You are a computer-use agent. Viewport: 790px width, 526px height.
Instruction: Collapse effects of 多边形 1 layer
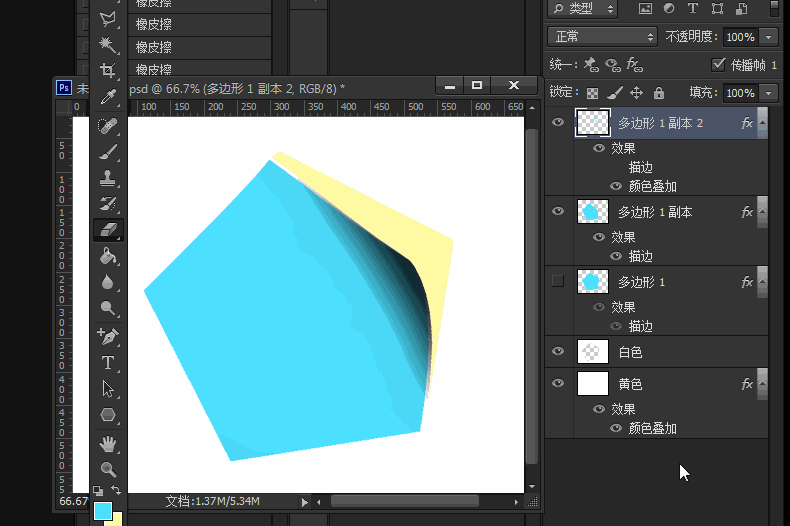click(x=762, y=282)
